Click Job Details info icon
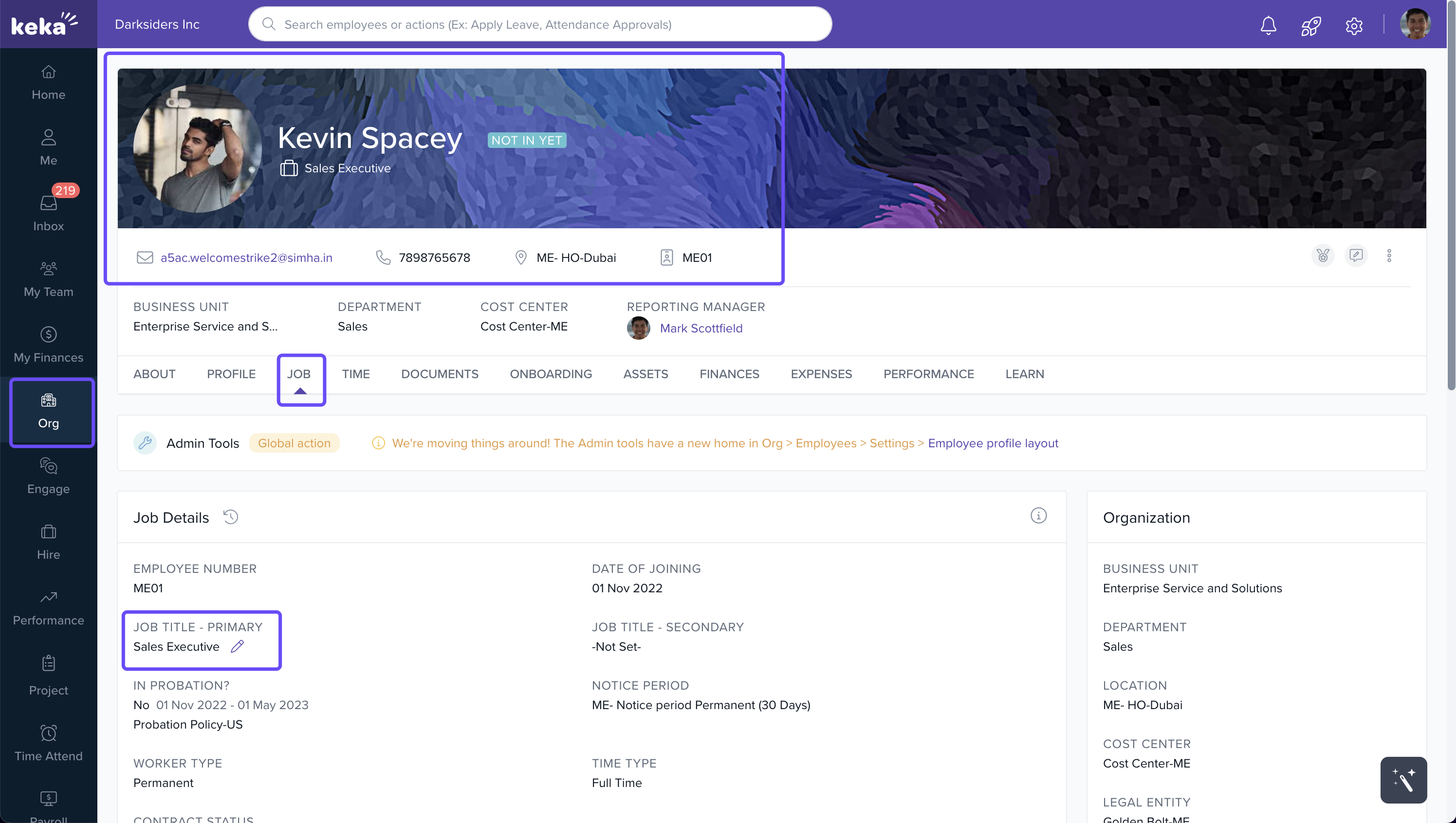This screenshot has height=823, width=1456. (x=1038, y=515)
